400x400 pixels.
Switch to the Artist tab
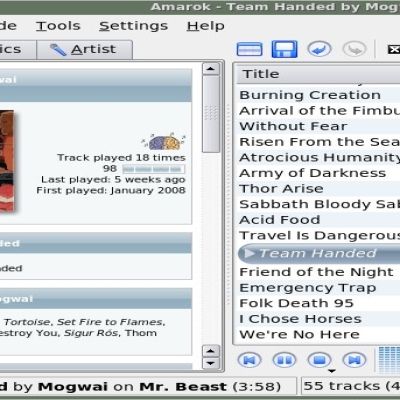tap(85, 49)
